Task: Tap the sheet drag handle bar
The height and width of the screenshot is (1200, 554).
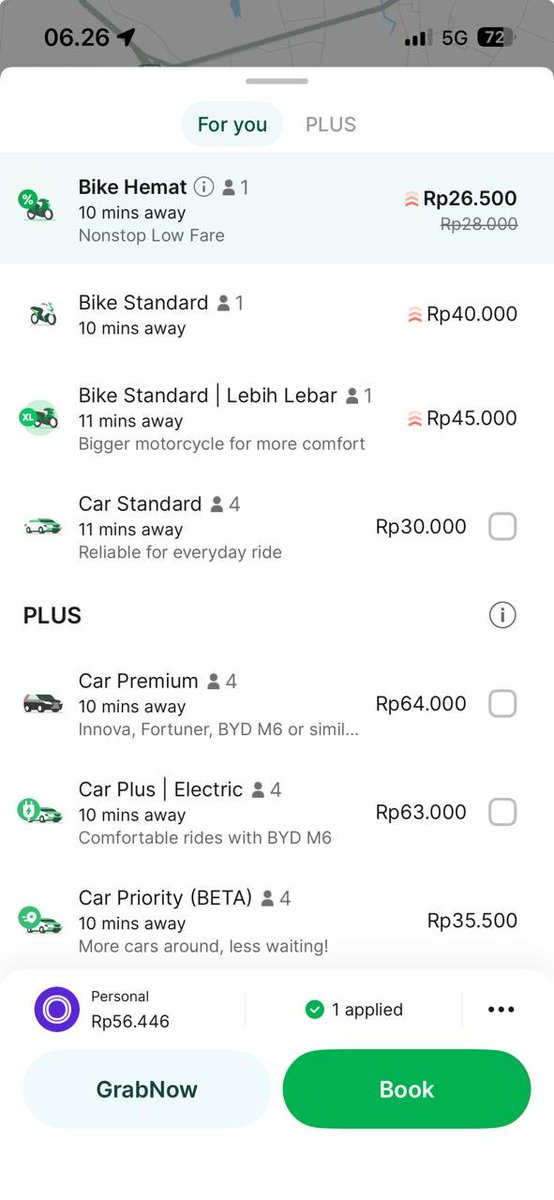Action: coord(277,81)
